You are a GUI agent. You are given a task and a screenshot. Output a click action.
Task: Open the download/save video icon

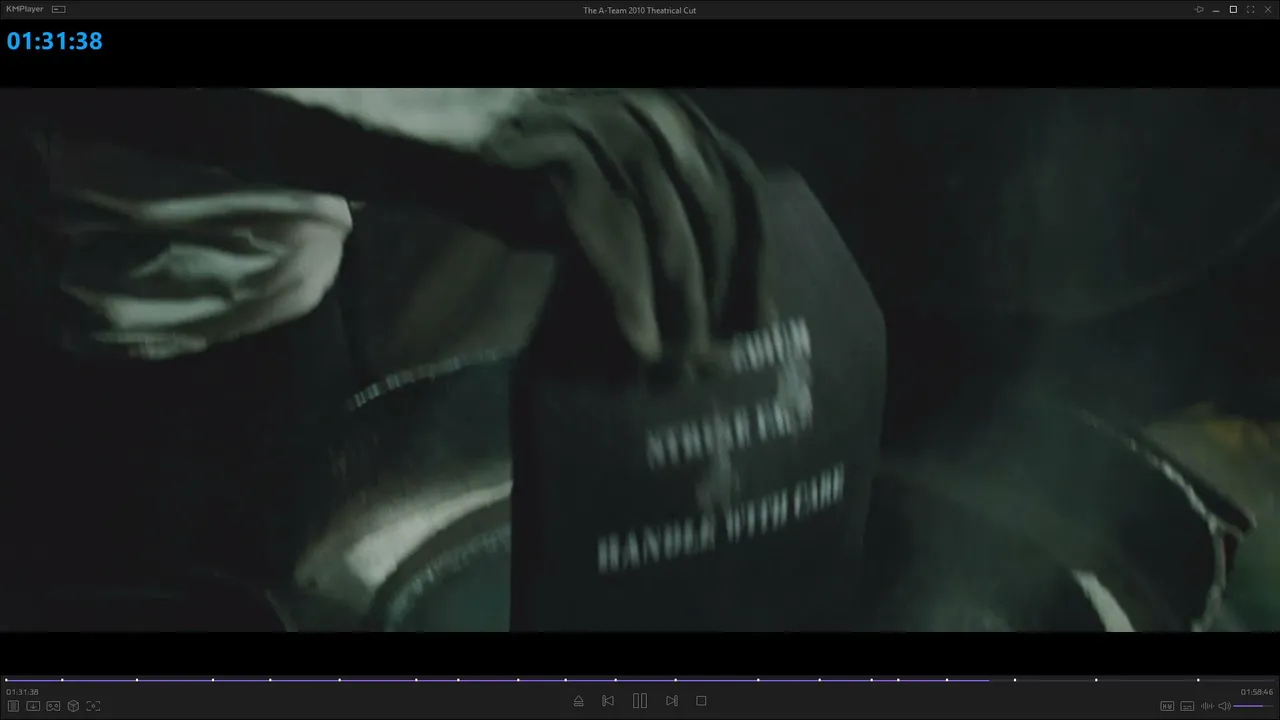[33, 706]
